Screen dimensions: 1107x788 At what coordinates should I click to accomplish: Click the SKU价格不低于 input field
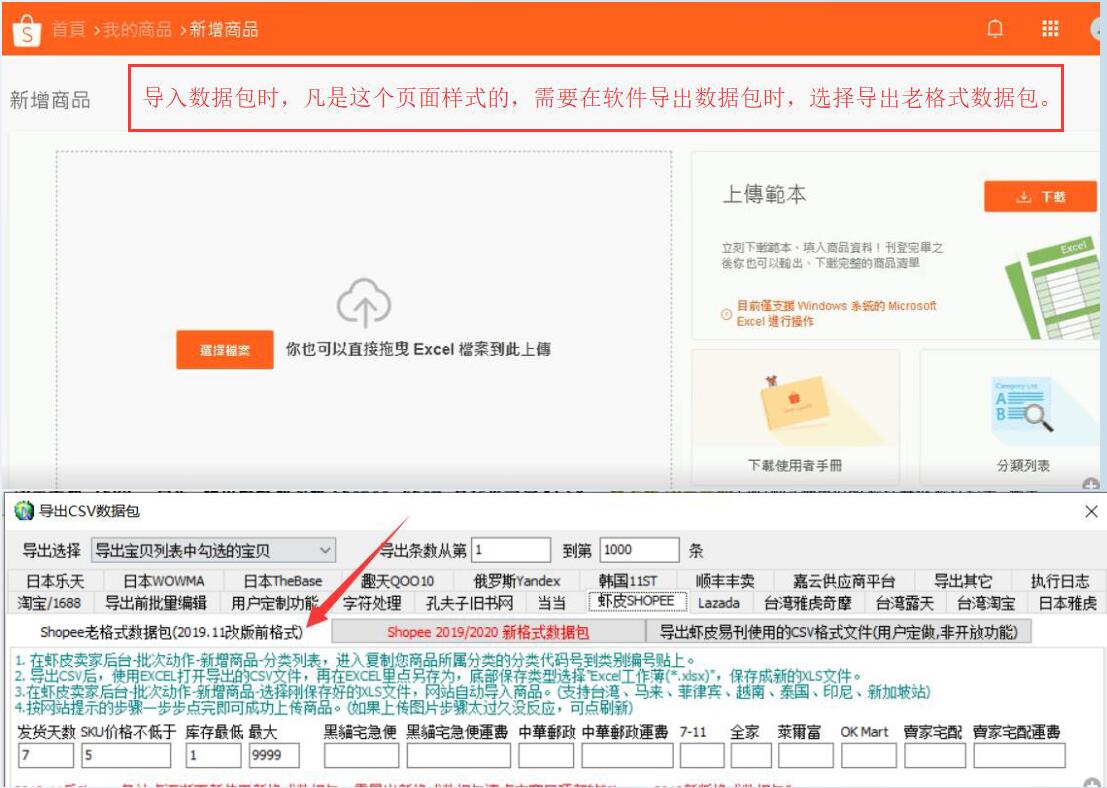coord(126,756)
